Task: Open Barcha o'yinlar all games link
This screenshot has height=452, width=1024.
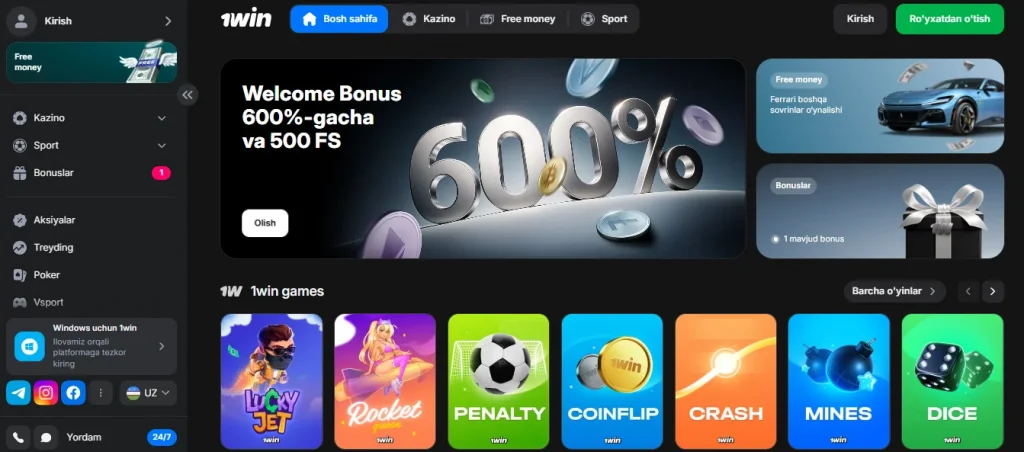Action: coord(894,291)
